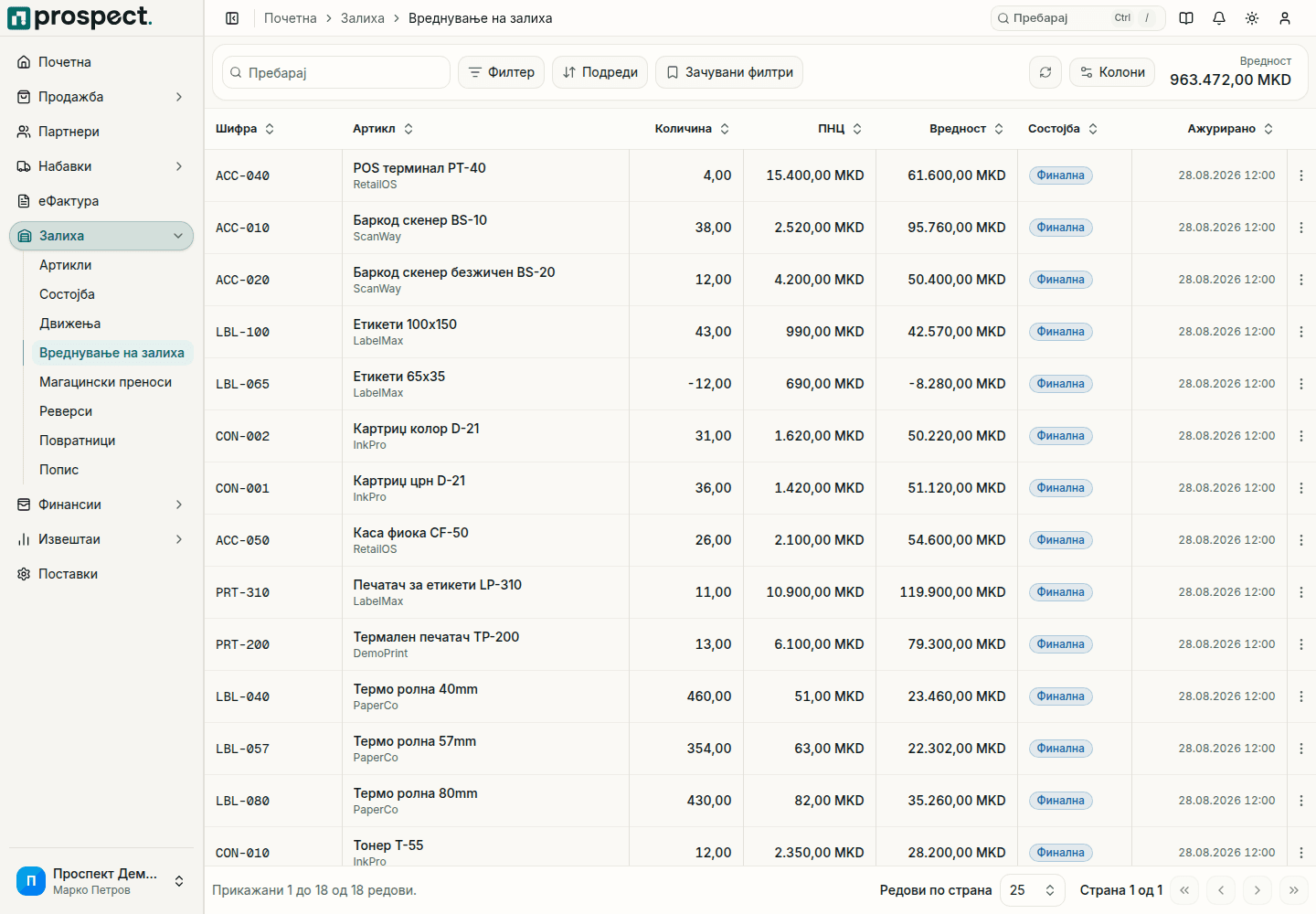Viewport: 1316px width, 914px height.
Task: Open the еФактура sidebar item
Action: [101, 201]
